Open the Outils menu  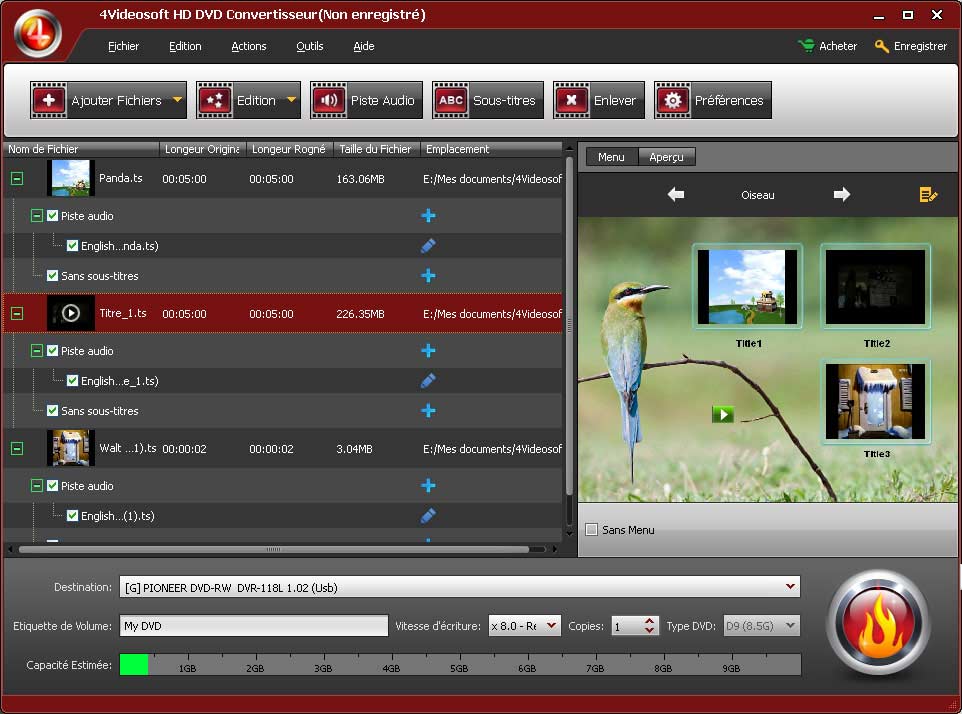[x=309, y=46]
